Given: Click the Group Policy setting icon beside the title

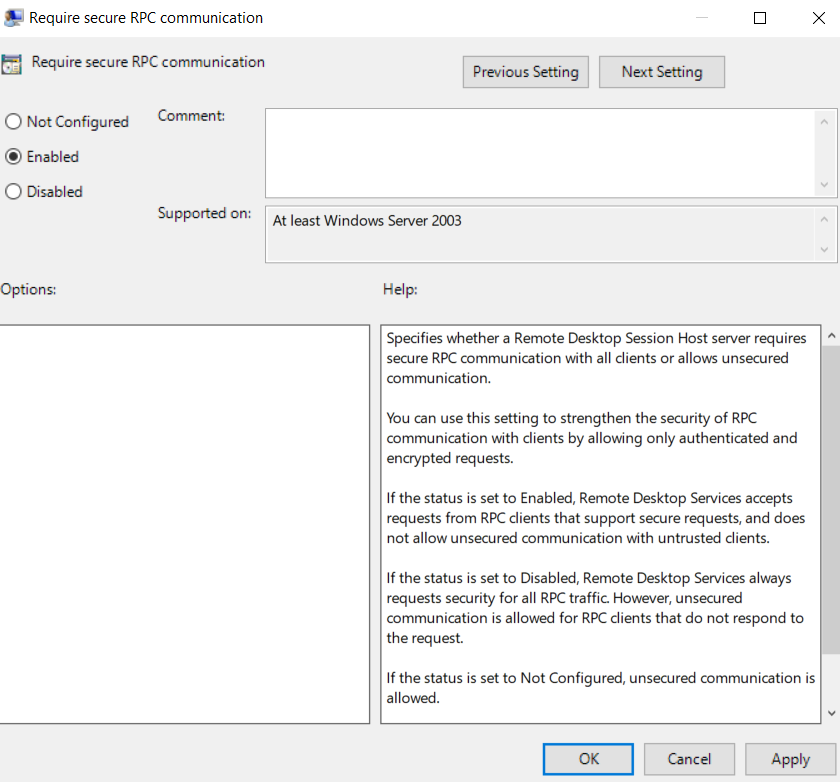Looking at the screenshot, I should [x=13, y=62].
